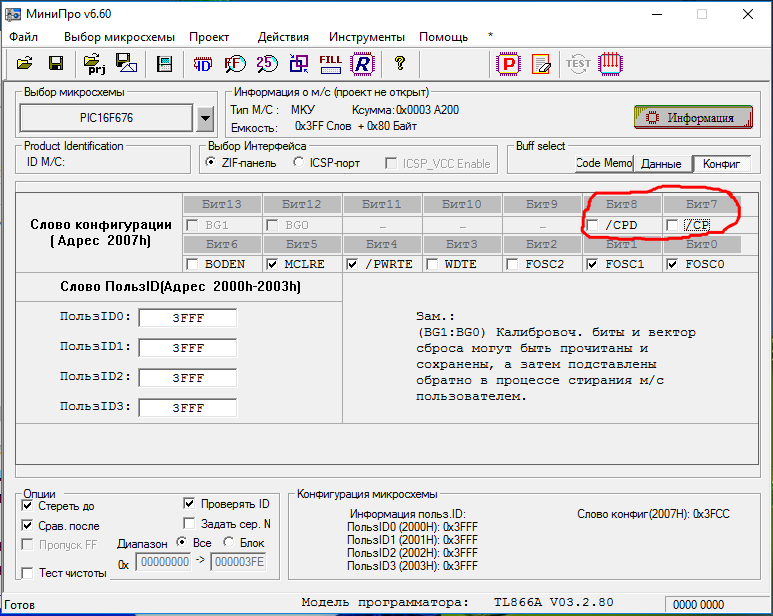This screenshot has height=616, width=773.
Task: Click the ПользID0 value input field
Action: click(188, 318)
